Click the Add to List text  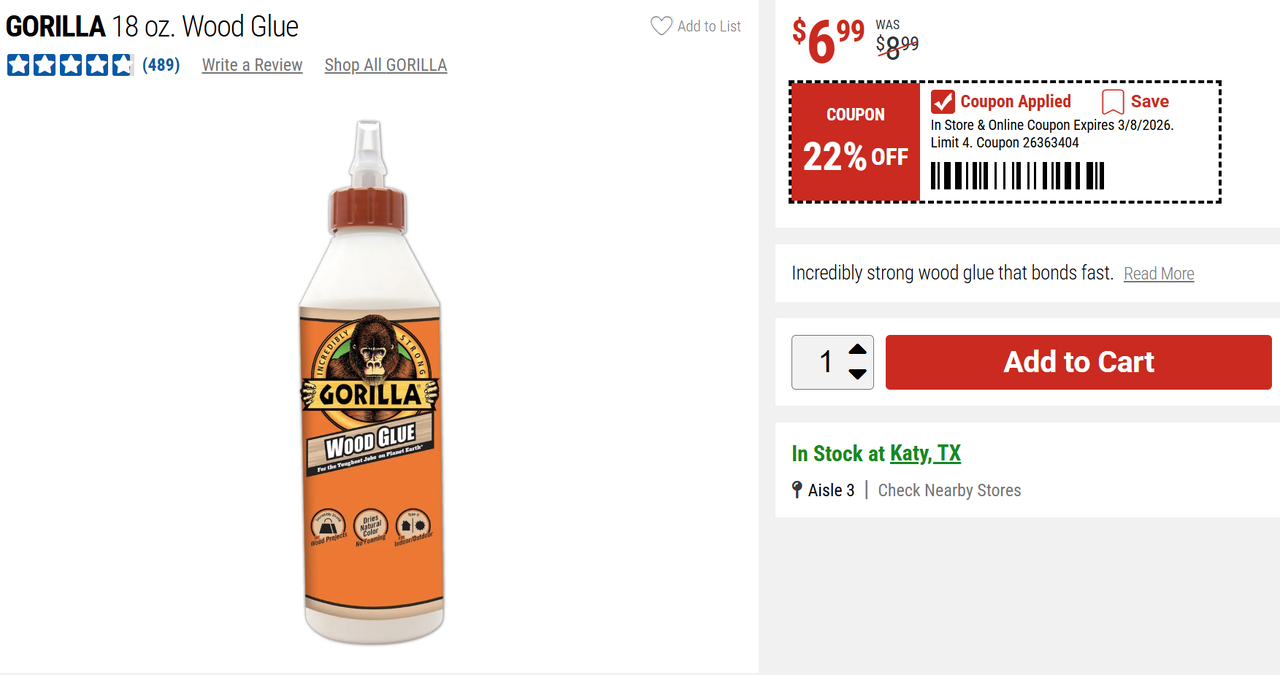tap(709, 26)
